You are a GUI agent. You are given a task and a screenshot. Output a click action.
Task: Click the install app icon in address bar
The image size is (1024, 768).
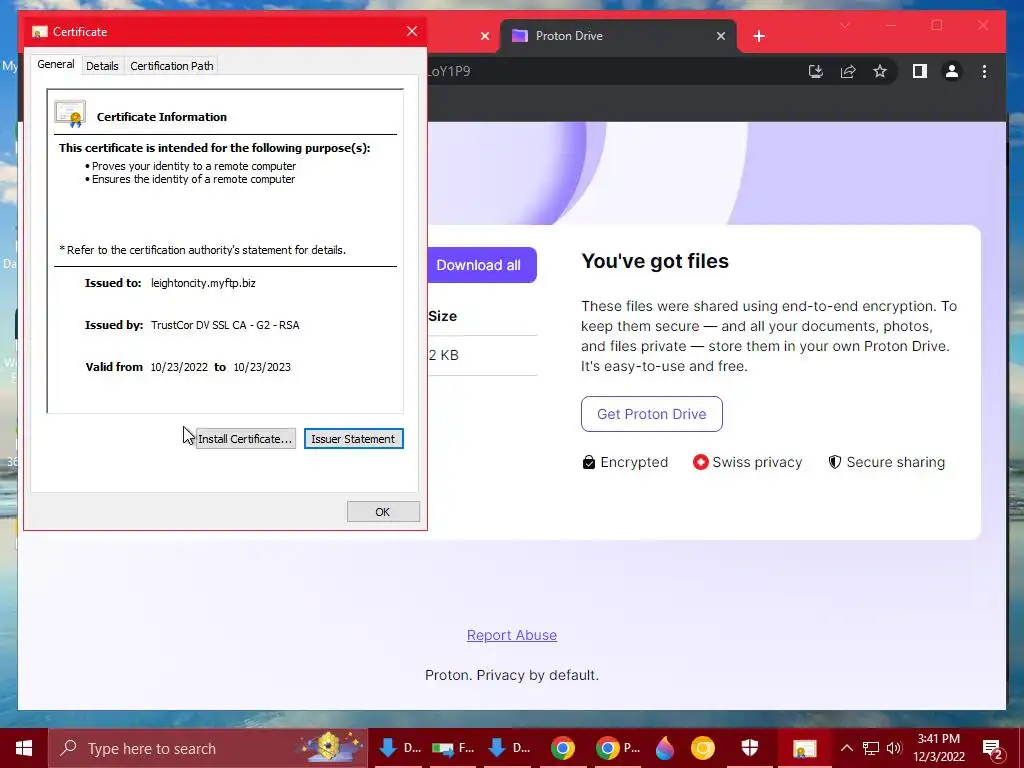tap(816, 71)
